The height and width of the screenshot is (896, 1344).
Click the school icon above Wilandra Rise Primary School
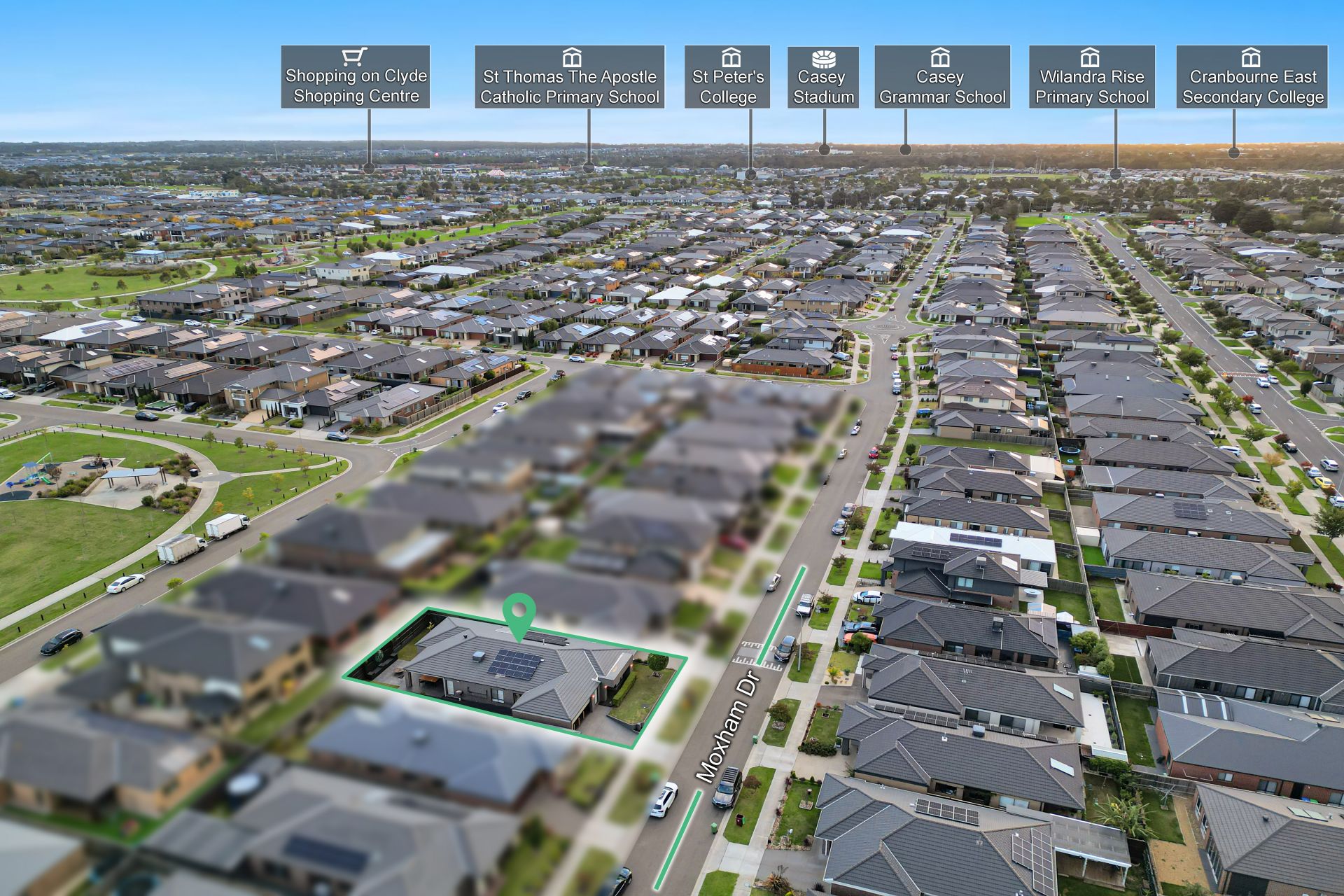coord(1090,57)
